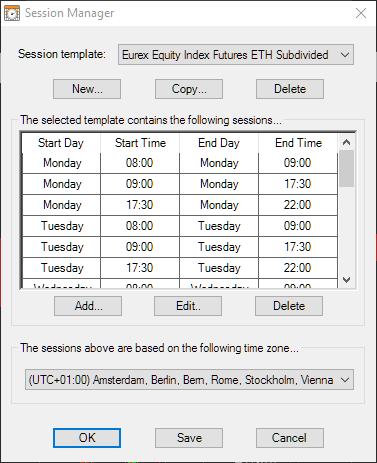Select Tuesday 09:00 to 17:30 session
Screen dimensions: 377x463
pos(180,247)
